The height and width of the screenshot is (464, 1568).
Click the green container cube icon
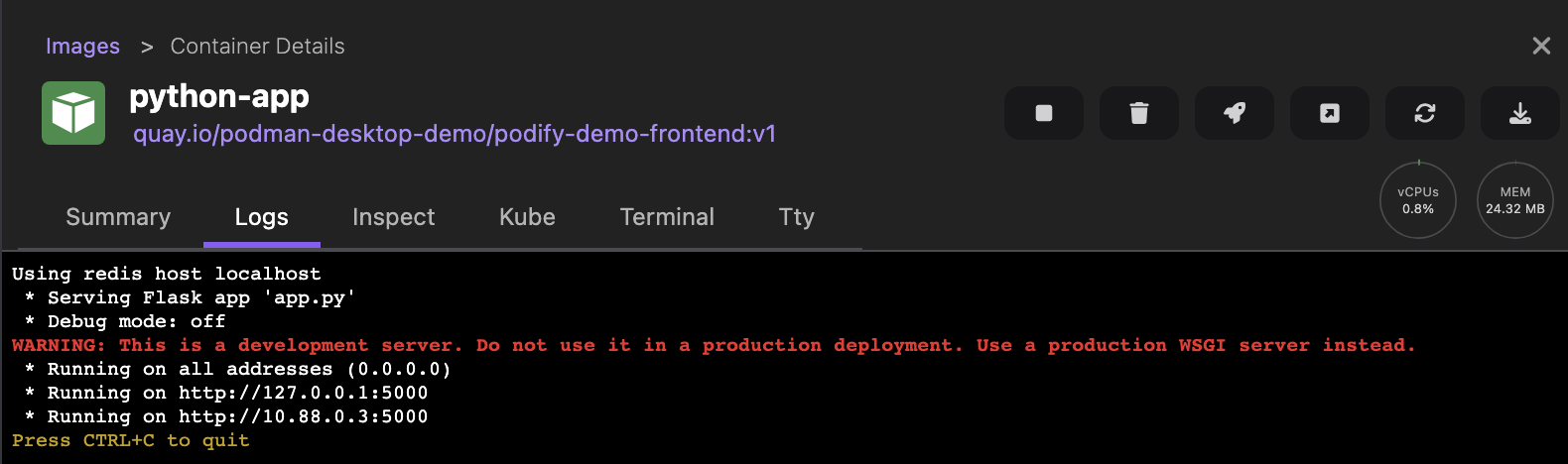tap(73, 113)
